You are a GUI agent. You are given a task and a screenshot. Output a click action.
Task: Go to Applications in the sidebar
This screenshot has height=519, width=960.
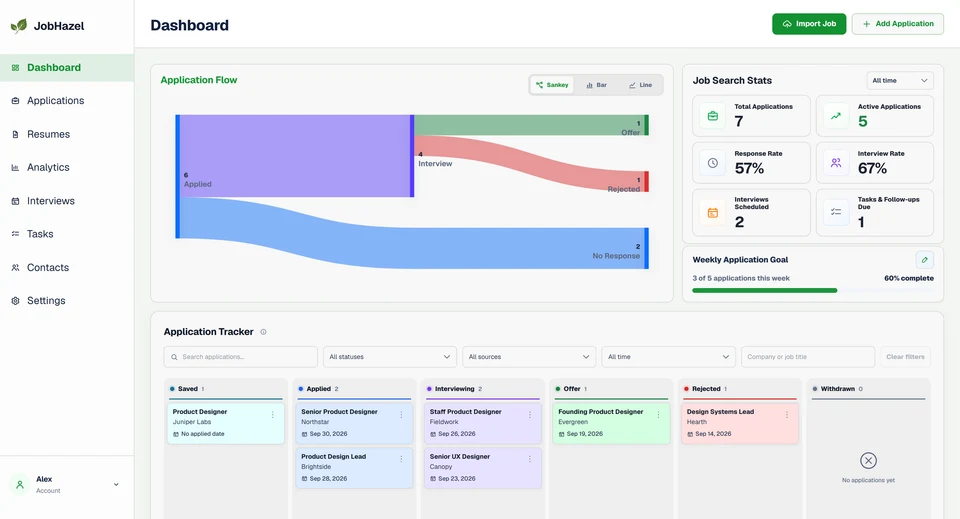click(x=67, y=101)
